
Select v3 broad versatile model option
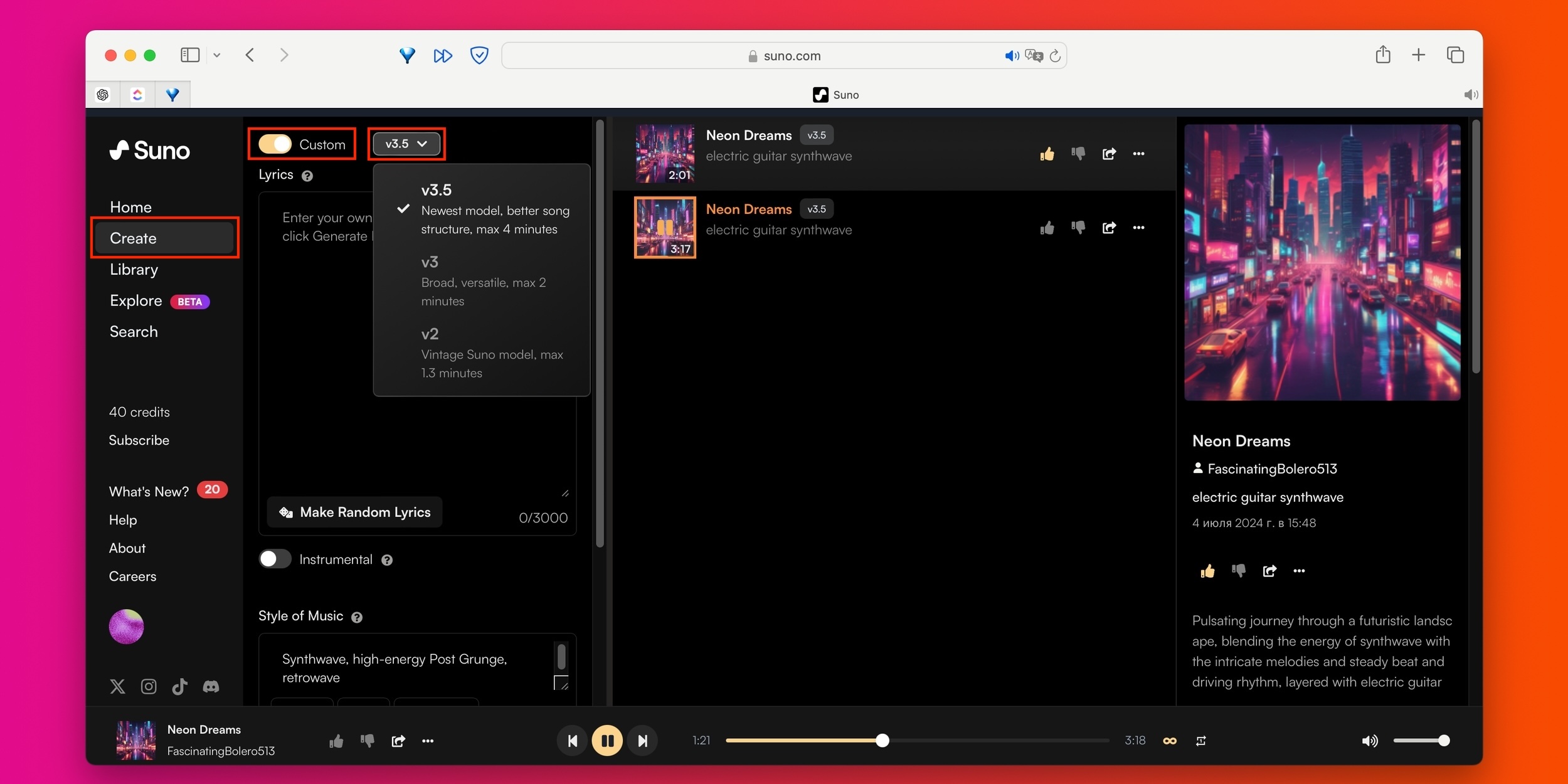(483, 281)
